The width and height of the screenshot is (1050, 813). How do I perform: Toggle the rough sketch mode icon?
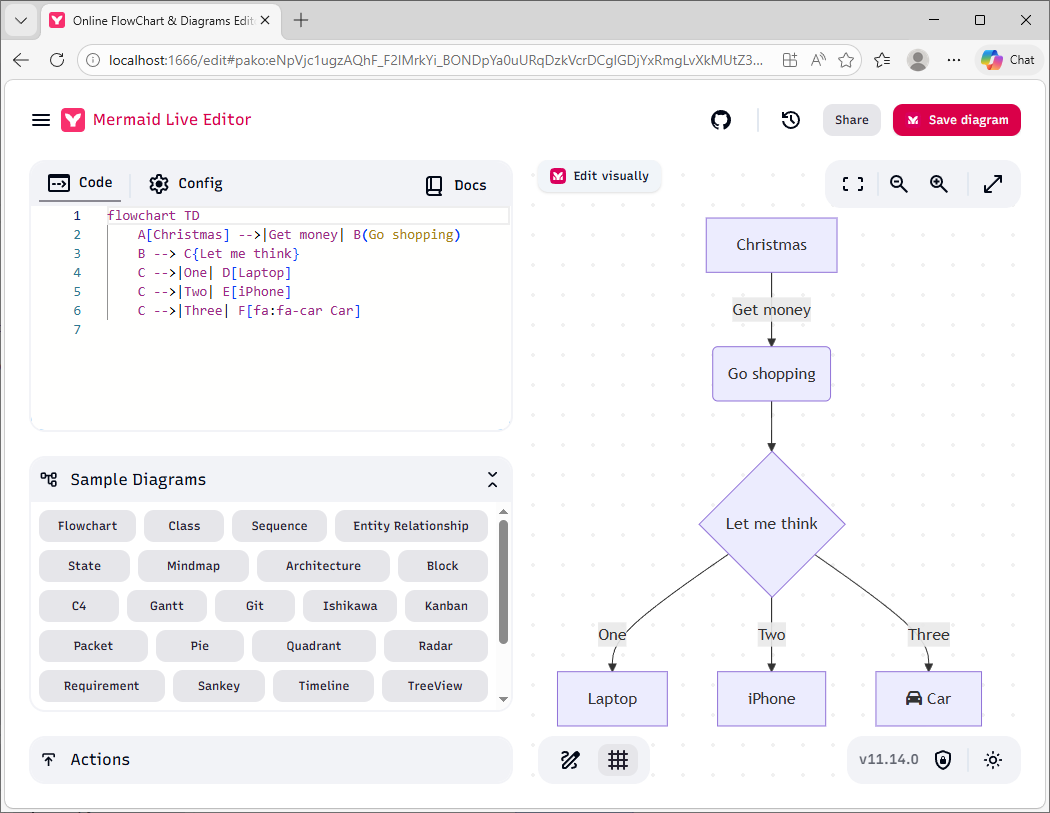570,760
